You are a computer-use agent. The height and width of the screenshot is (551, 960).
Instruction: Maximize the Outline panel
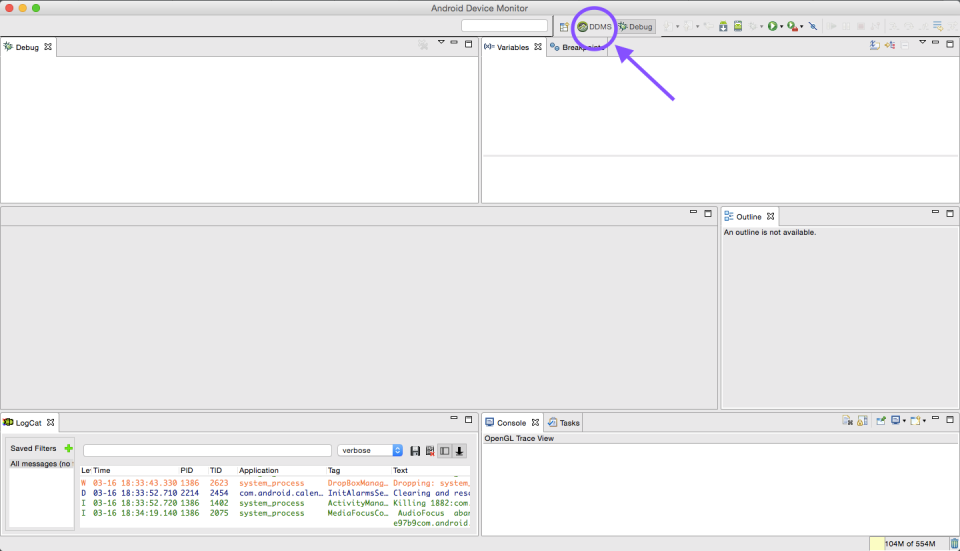(x=950, y=214)
